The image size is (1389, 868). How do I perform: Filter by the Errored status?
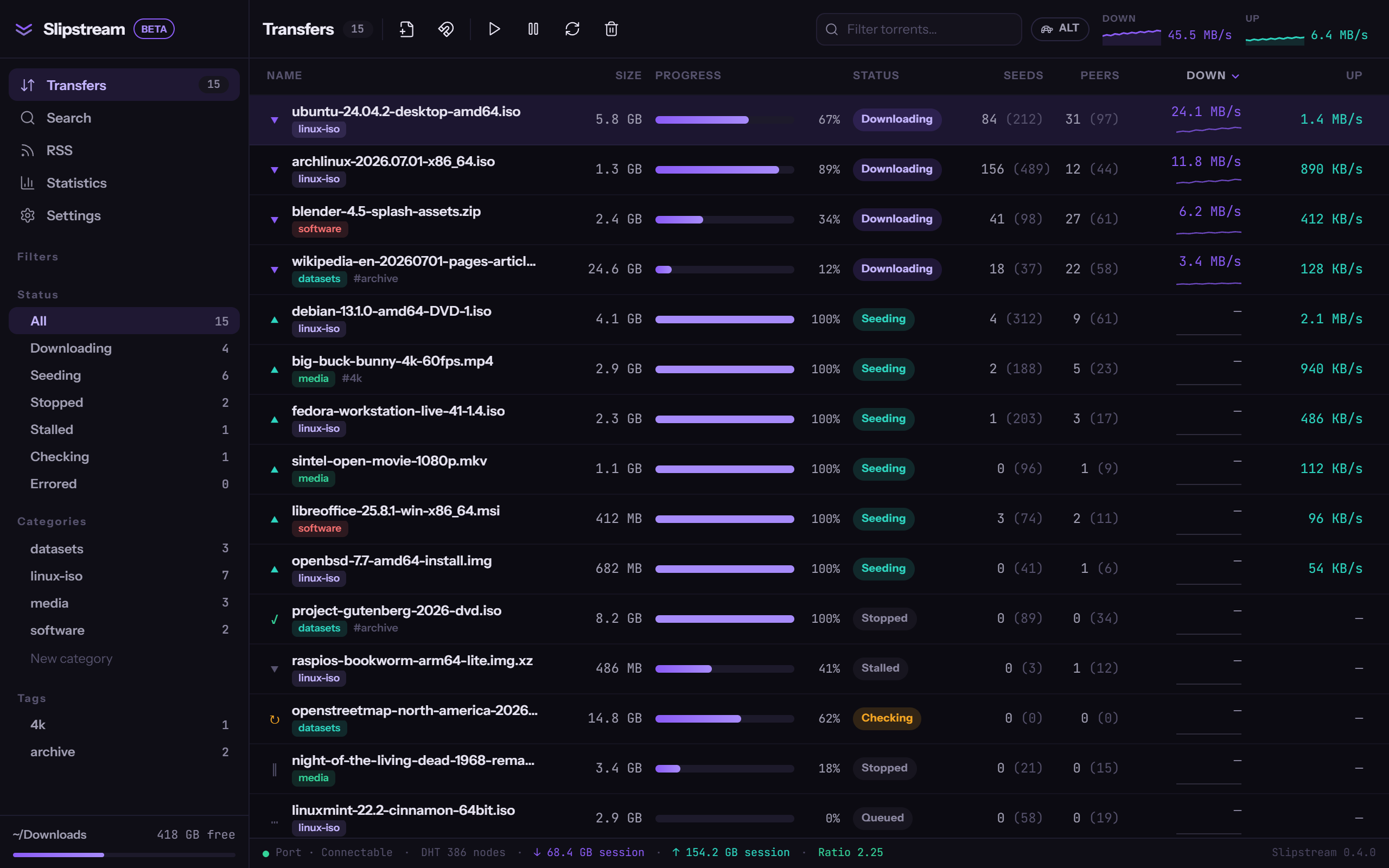(x=124, y=484)
